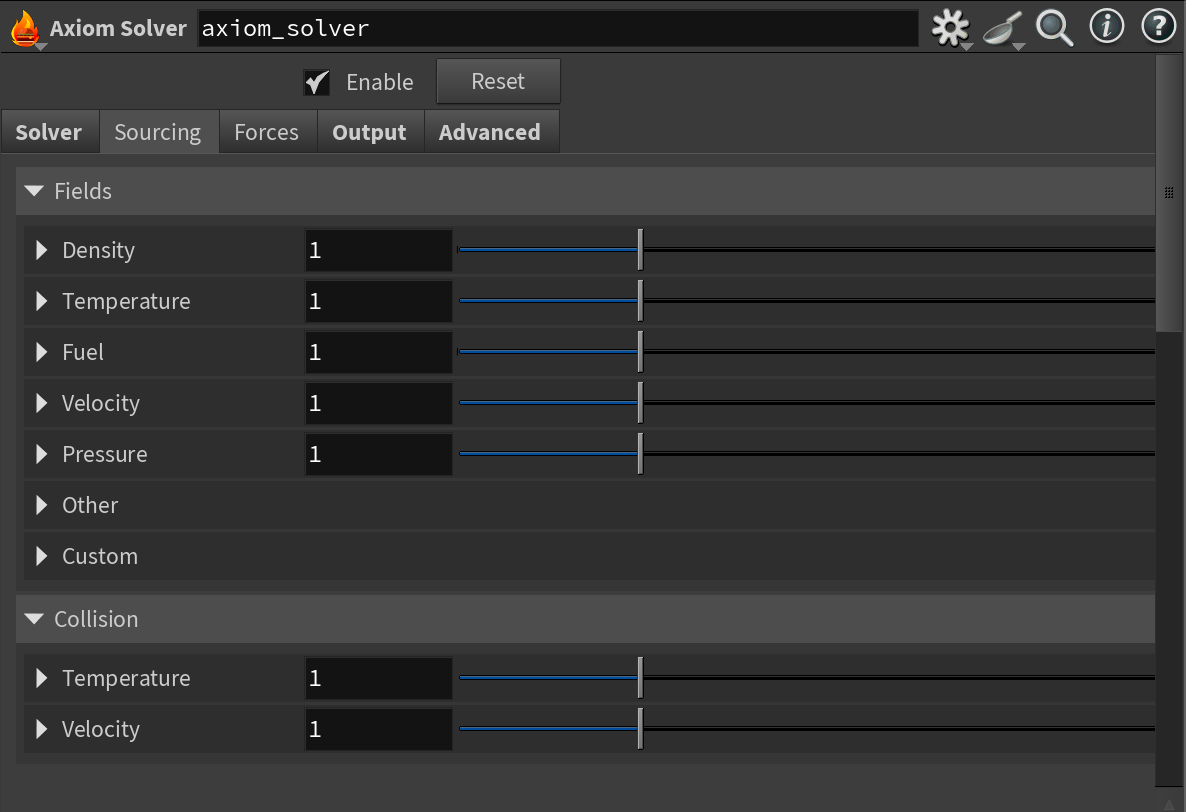Viewport: 1186px width, 812px height.
Task: Click the node name field axiom_solver
Action: click(557, 28)
